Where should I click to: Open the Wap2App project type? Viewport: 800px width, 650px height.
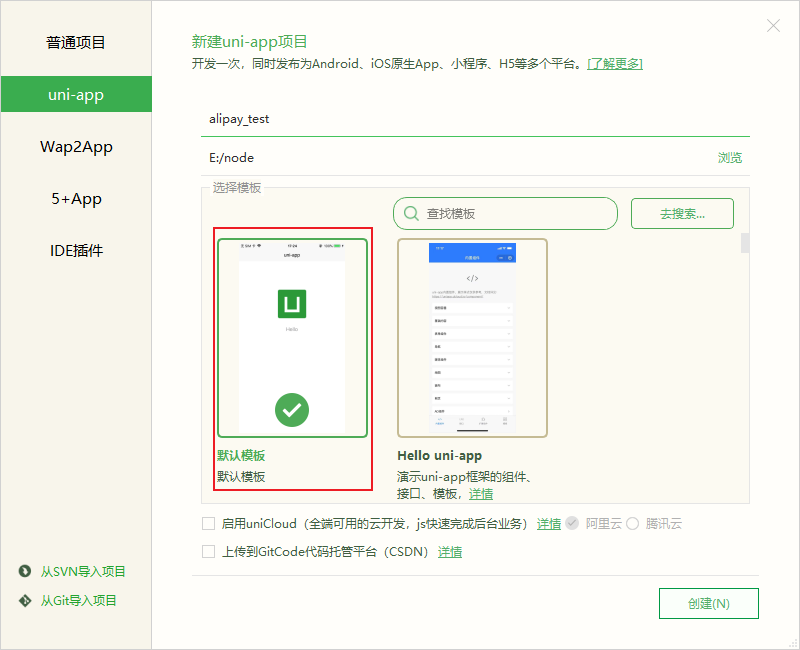[x=76, y=146]
